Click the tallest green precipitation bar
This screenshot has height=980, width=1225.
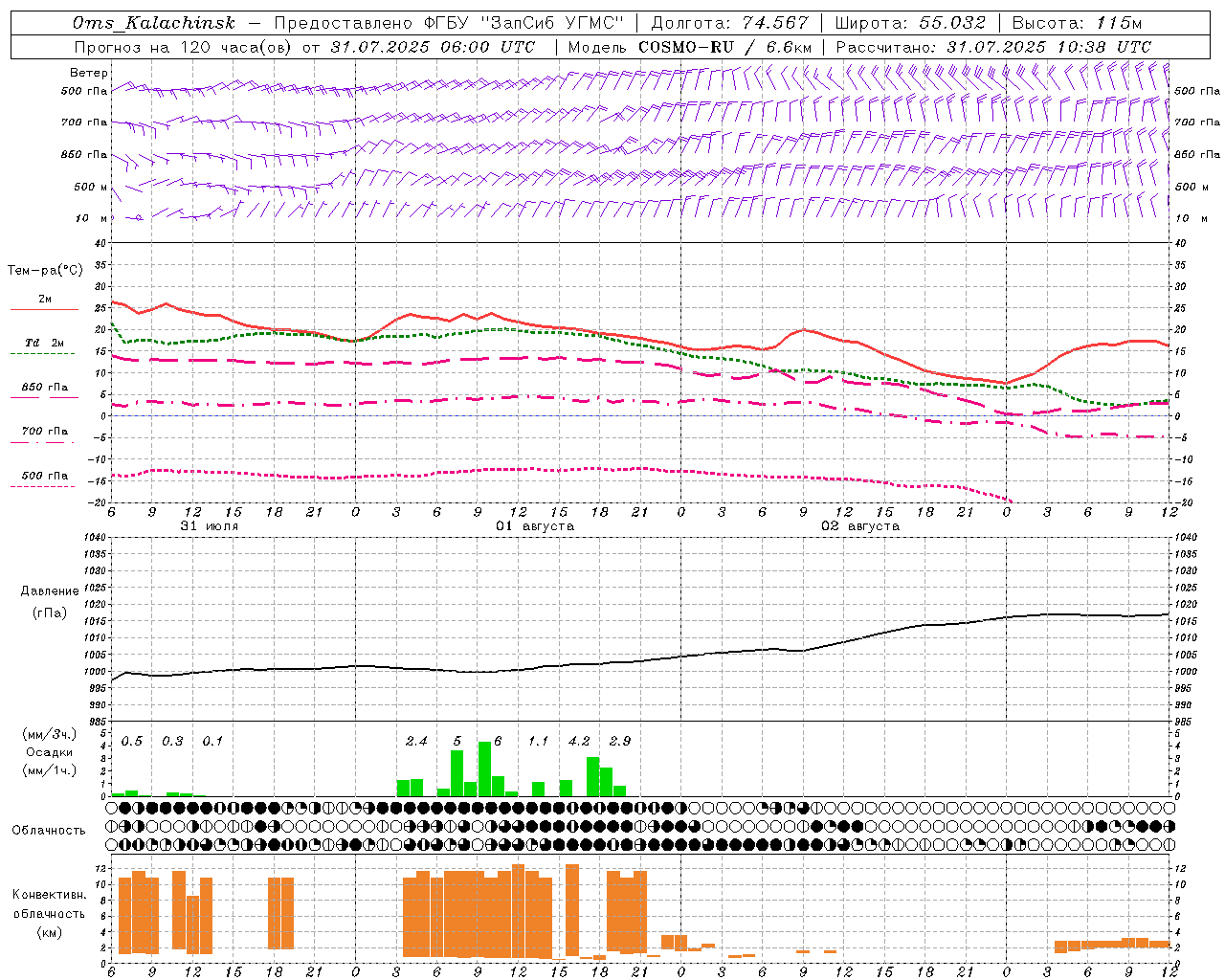point(484,768)
